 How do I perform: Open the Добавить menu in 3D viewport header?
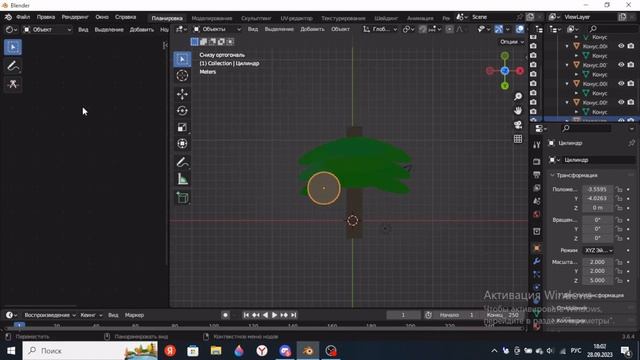[x=312, y=29]
